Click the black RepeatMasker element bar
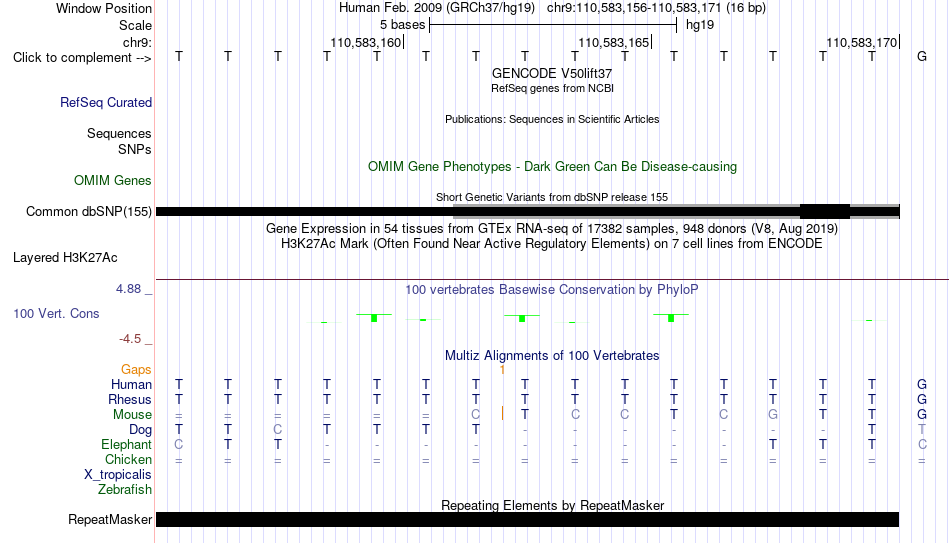Viewport: 950px width, 543px height. tap(527, 519)
